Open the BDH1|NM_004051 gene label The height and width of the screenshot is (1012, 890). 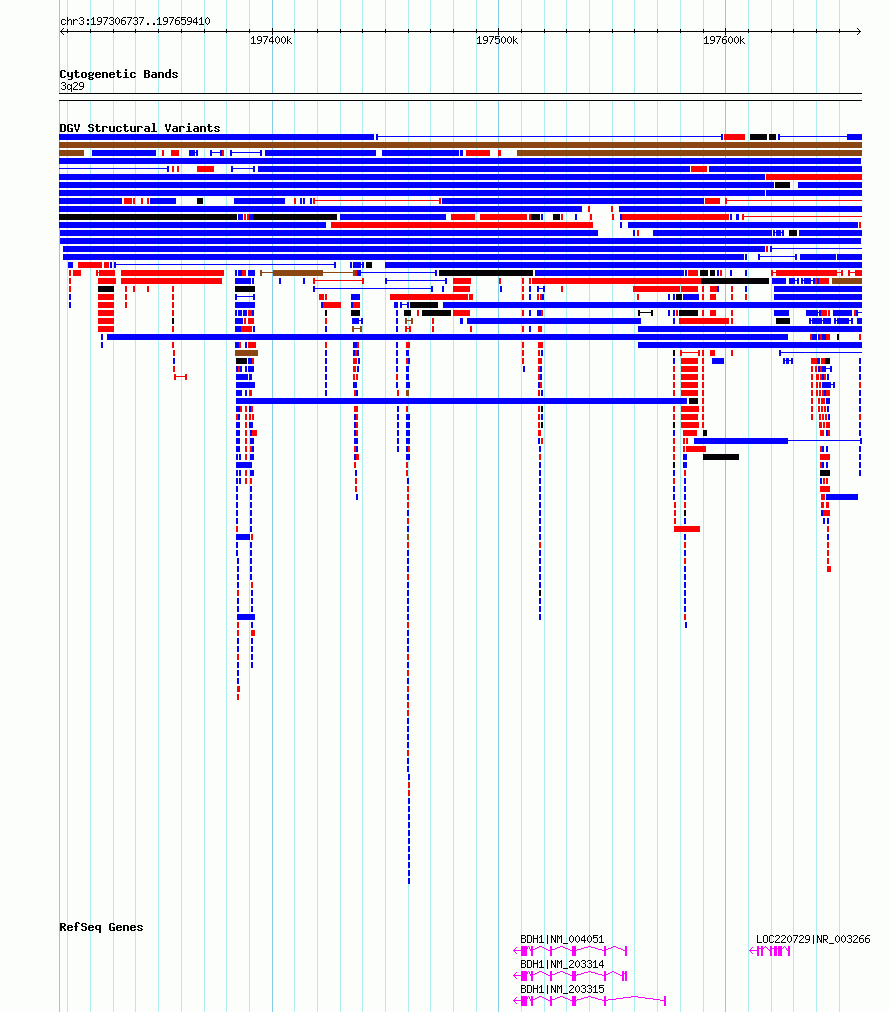(x=562, y=939)
